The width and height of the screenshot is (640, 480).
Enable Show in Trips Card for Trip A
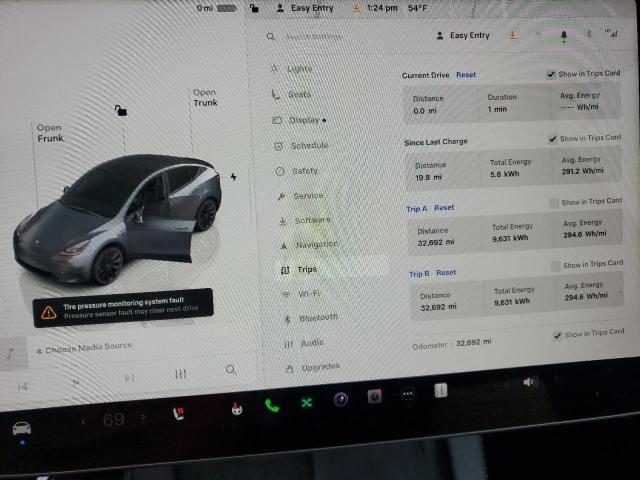(554, 203)
